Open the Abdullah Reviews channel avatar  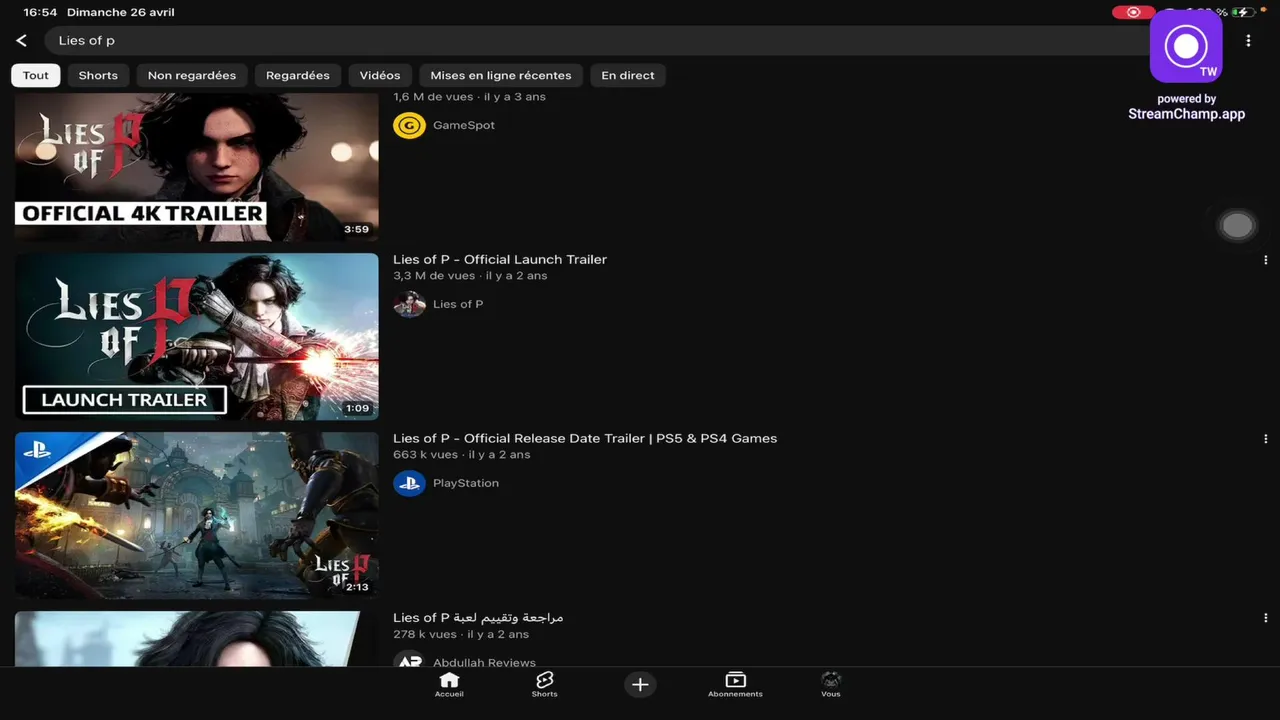point(409,659)
